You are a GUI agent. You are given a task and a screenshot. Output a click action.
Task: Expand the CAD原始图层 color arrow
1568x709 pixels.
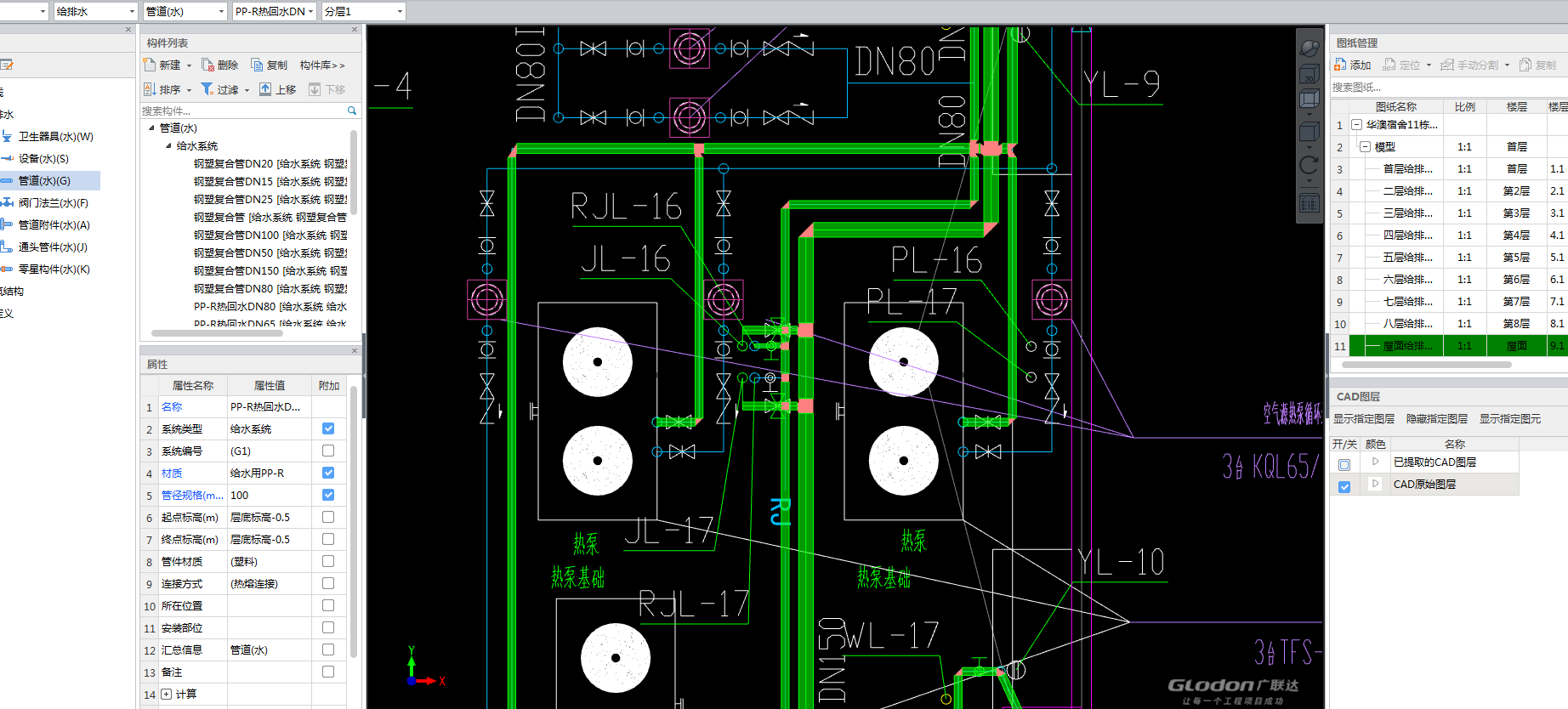pos(1375,484)
